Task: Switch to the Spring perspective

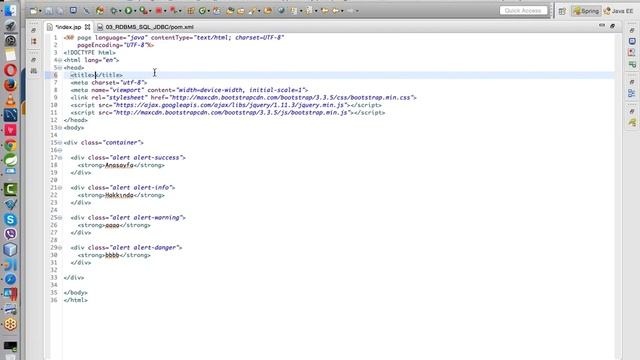Action: point(586,11)
